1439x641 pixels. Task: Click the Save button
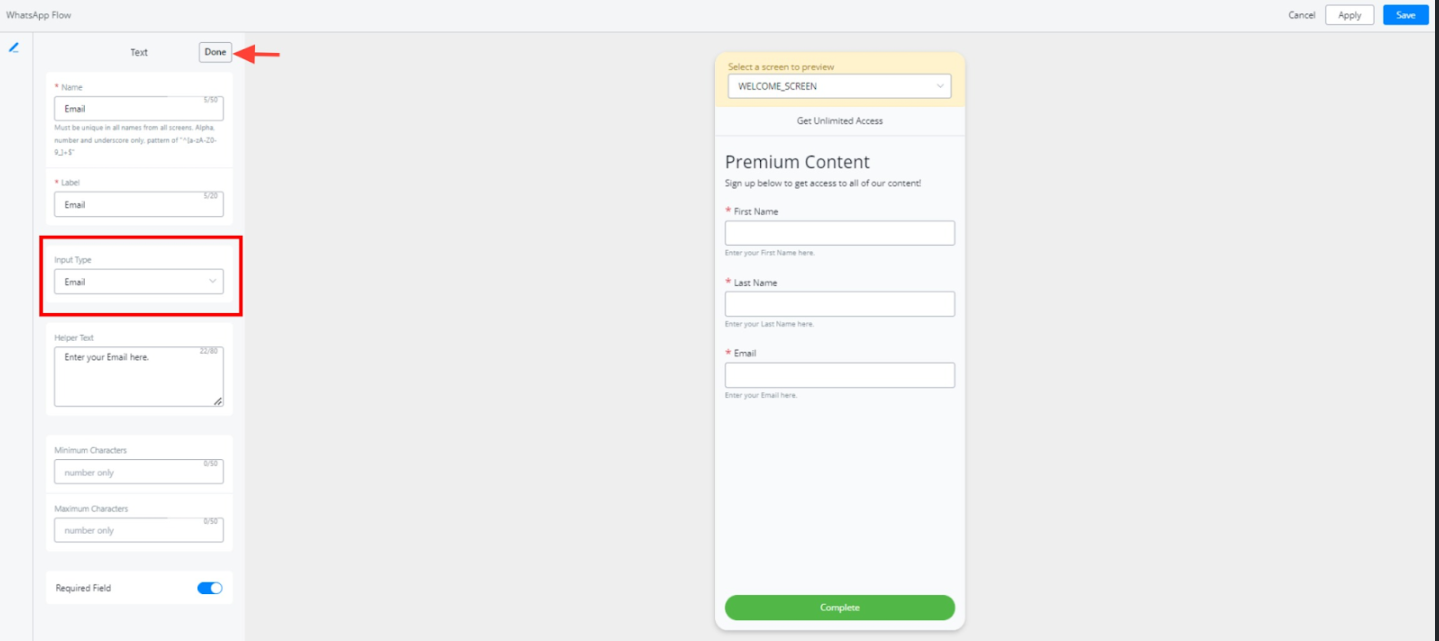pyautogui.click(x=1405, y=15)
